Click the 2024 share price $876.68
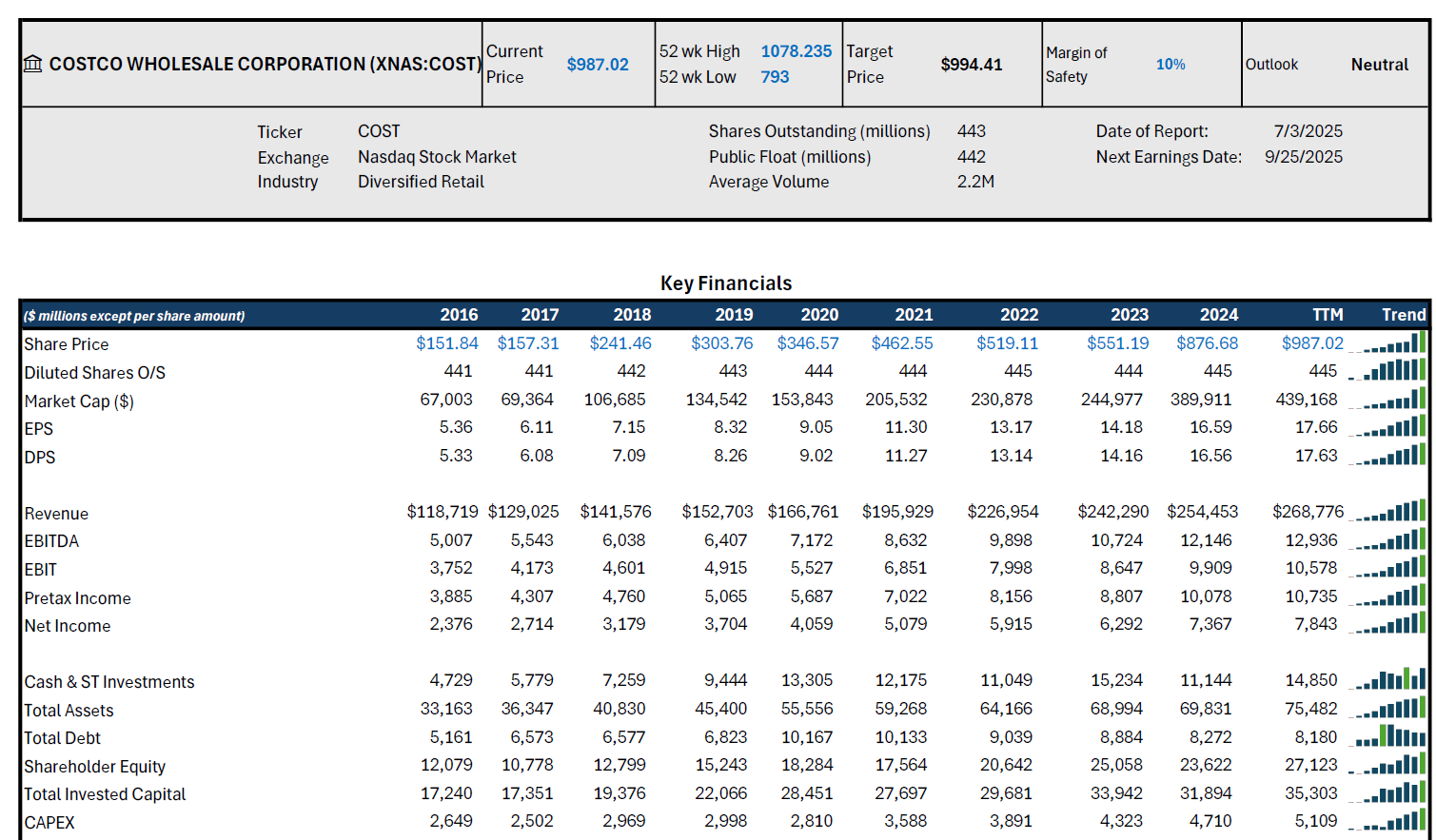The width and height of the screenshot is (1436, 840). click(x=1208, y=343)
